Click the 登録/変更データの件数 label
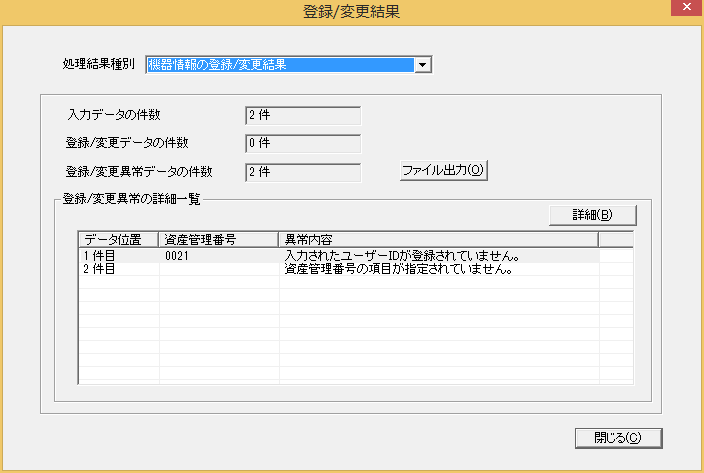 (127, 143)
